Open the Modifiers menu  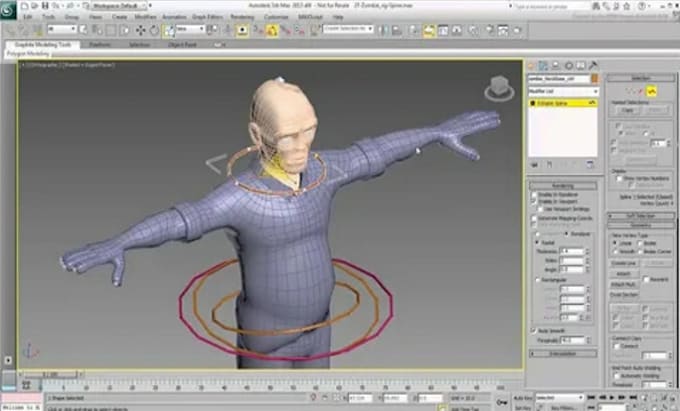coord(145,17)
